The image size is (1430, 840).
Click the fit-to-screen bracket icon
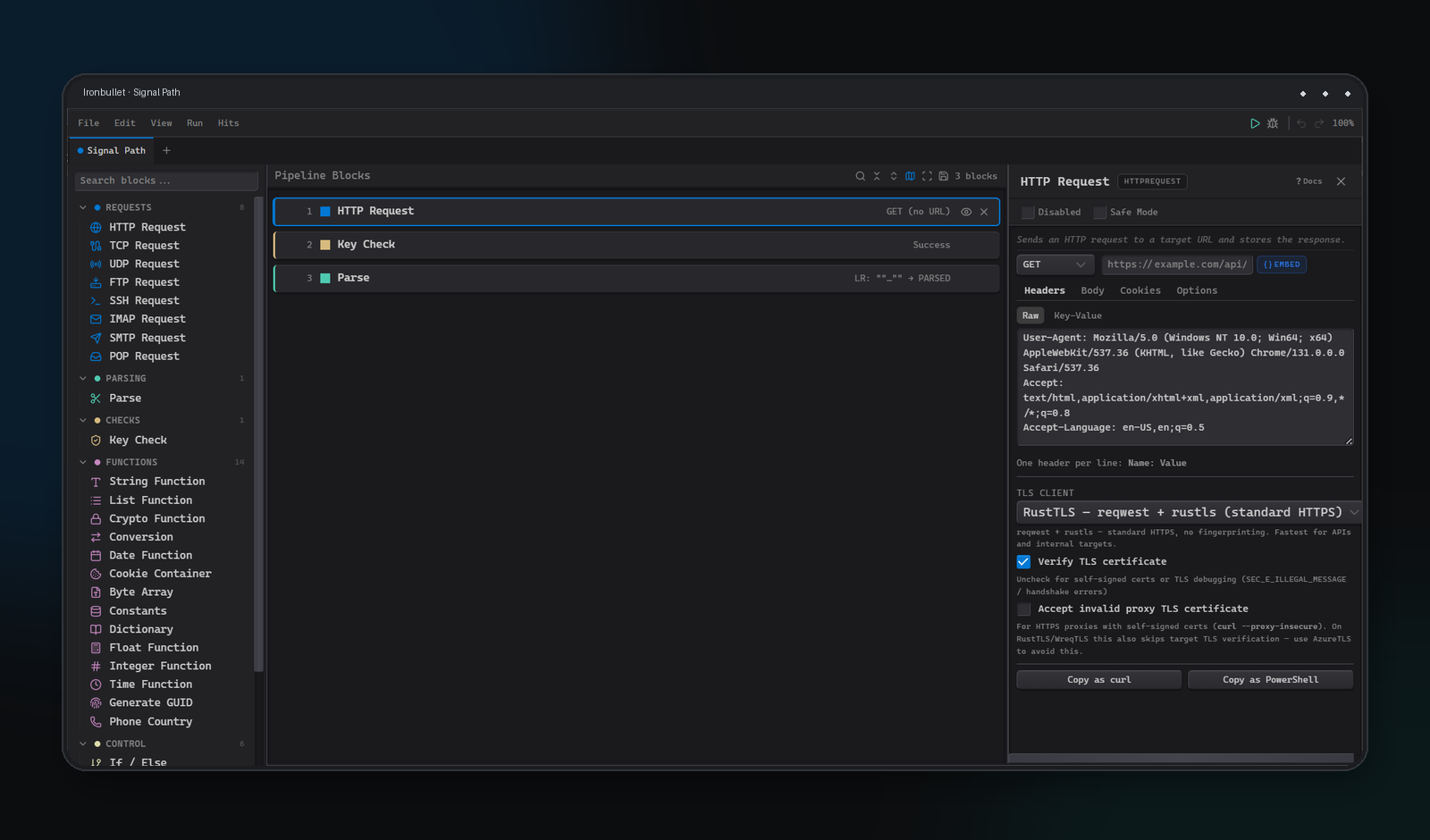click(927, 176)
